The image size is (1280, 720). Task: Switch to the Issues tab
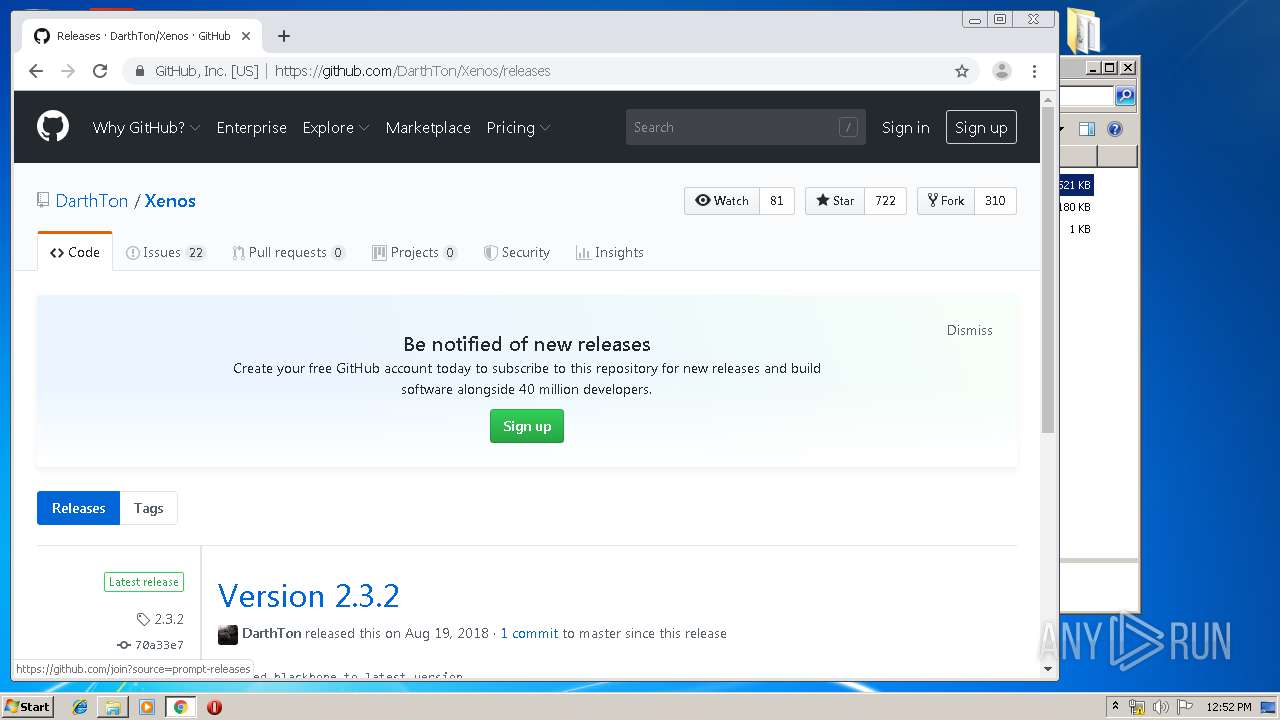[x=166, y=253]
